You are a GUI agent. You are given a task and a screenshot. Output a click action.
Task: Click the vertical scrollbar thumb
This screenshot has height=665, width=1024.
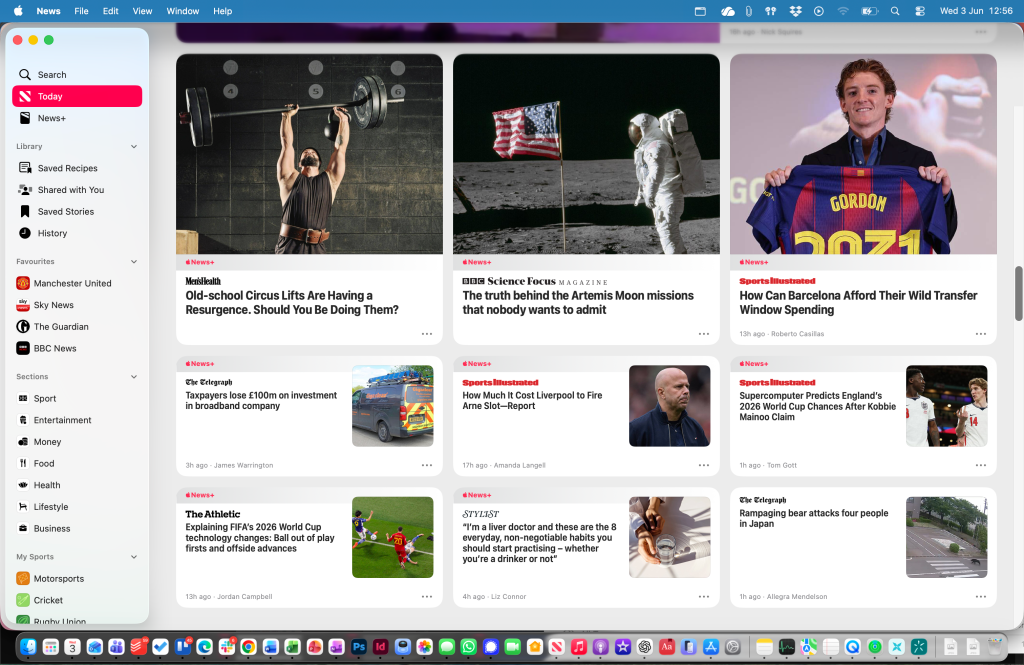(1018, 294)
